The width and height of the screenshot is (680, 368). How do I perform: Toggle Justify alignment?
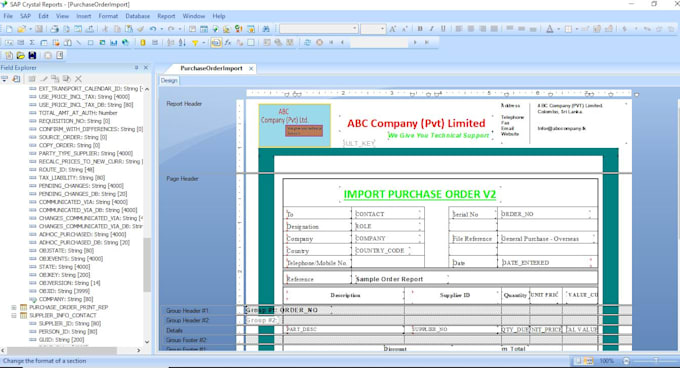click(x=494, y=29)
